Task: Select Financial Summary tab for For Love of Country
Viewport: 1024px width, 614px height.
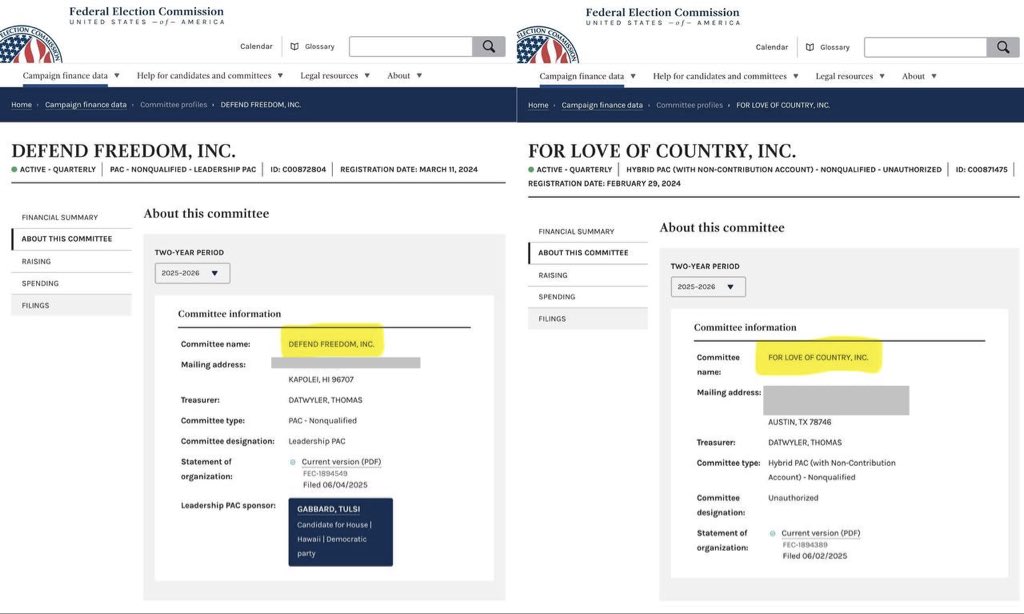Action: (x=588, y=231)
